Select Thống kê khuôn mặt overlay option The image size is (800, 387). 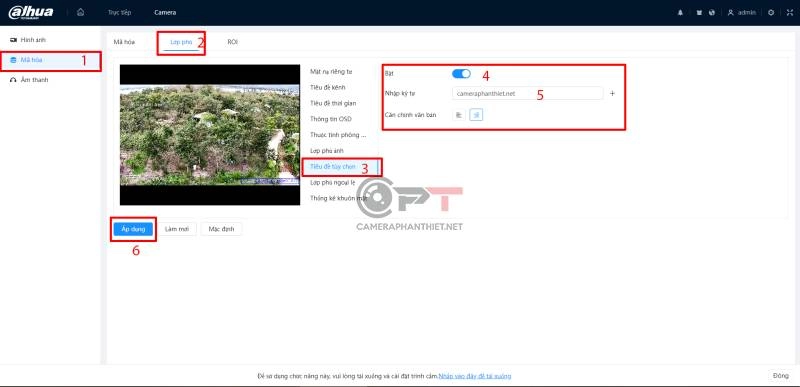[339, 198]
